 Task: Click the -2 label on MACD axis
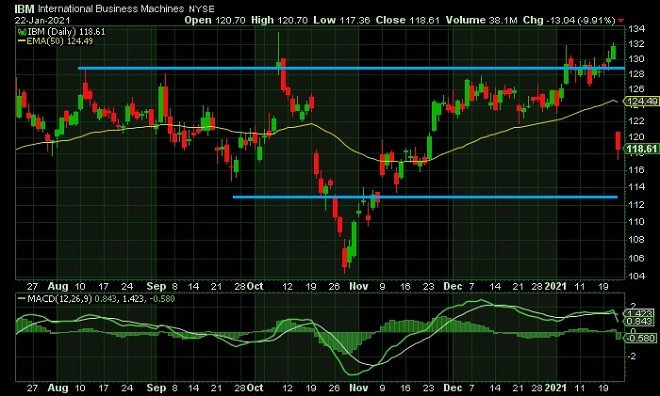[632, 356]
